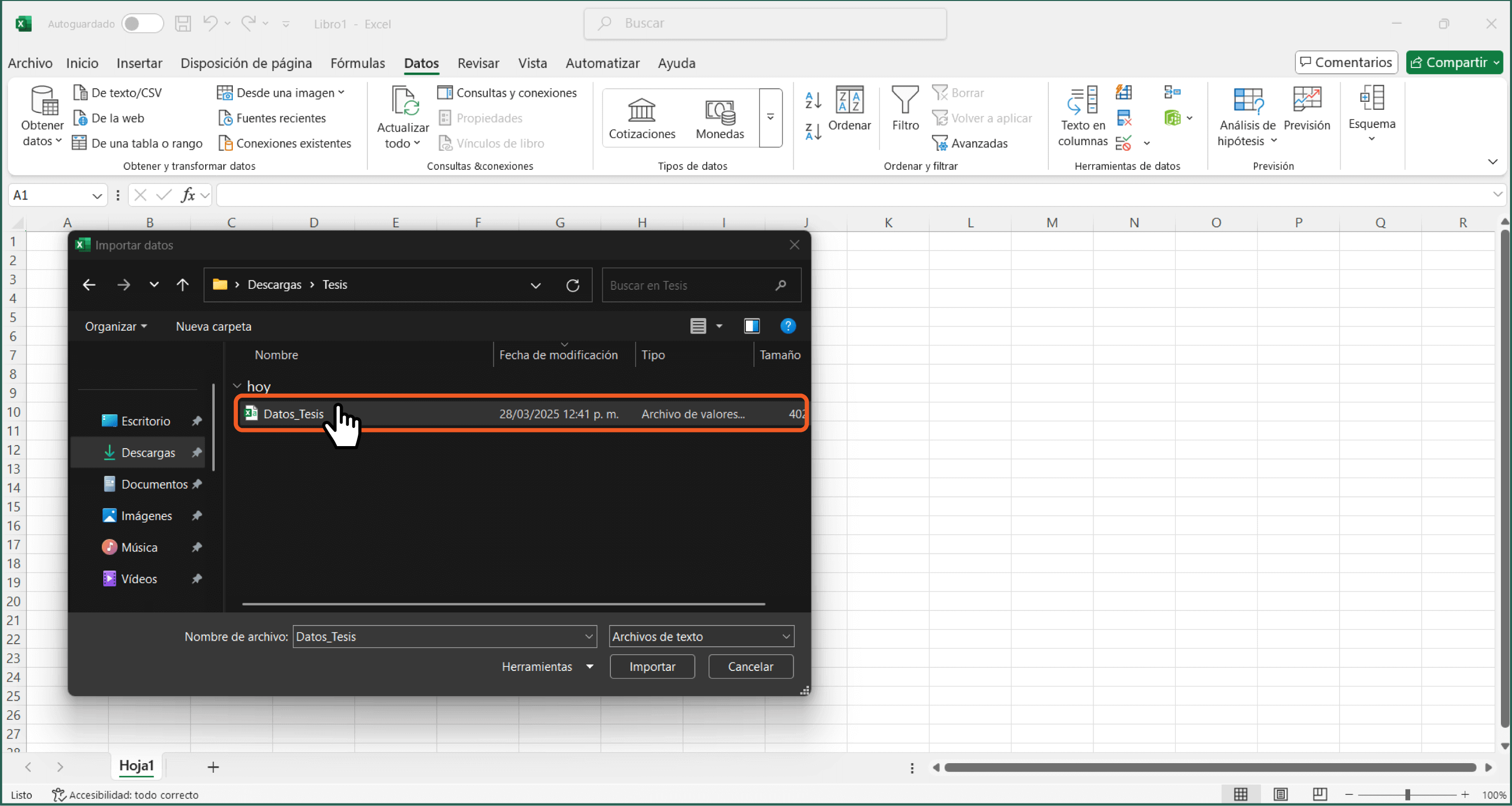Expand Desde una imagen dropdown
This screenshot has height=806, width=1512.
[x=342, y=93]
